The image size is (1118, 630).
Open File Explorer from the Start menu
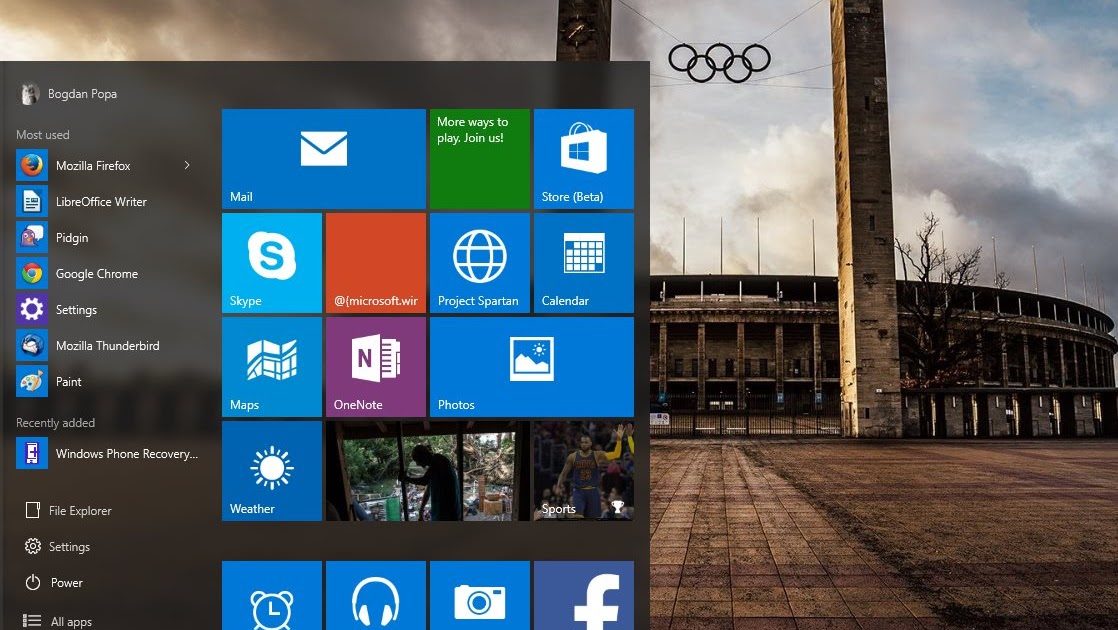tap(69, 510)
